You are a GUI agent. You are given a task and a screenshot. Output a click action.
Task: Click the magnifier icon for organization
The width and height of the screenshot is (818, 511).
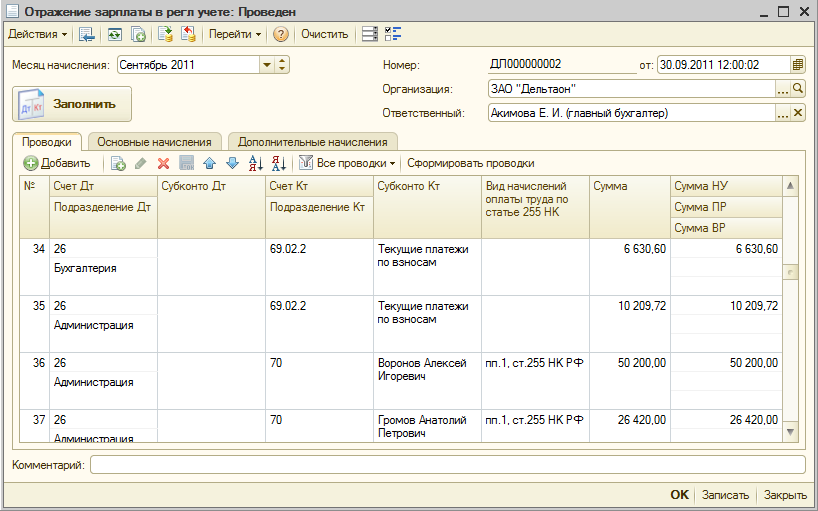(798, 89)
